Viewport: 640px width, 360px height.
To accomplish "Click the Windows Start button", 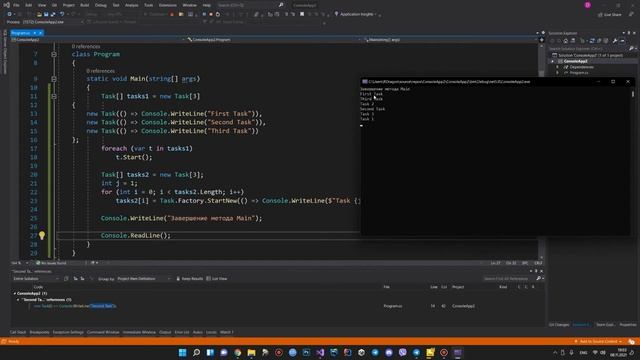I will (182, 352).
